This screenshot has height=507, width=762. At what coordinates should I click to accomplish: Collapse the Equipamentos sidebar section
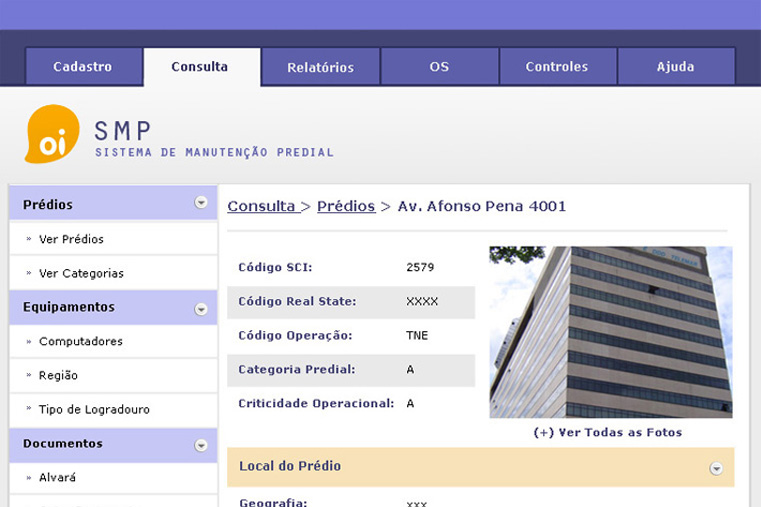point(201,308)
